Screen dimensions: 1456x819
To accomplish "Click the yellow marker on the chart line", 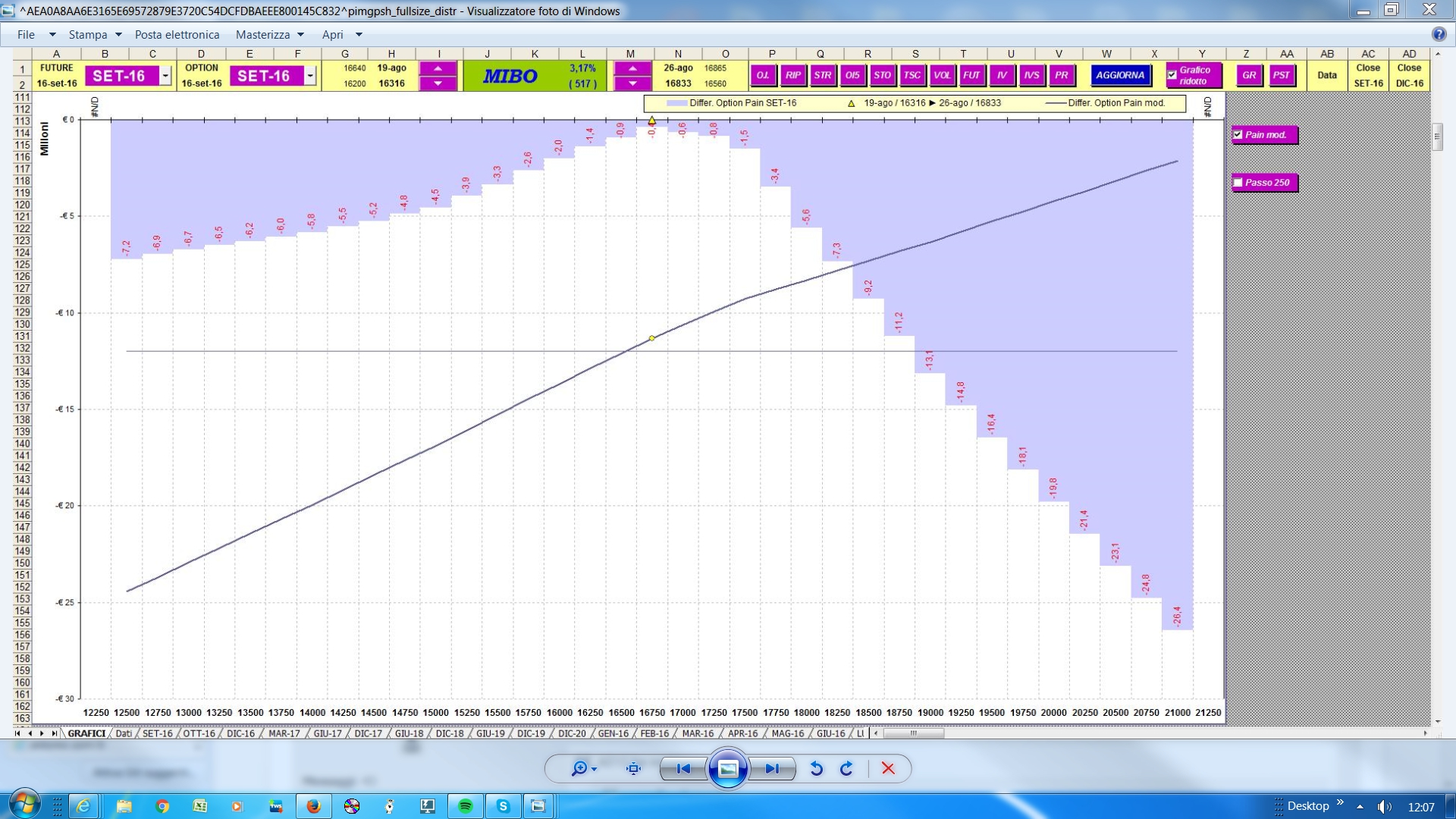I will [651, 338].
